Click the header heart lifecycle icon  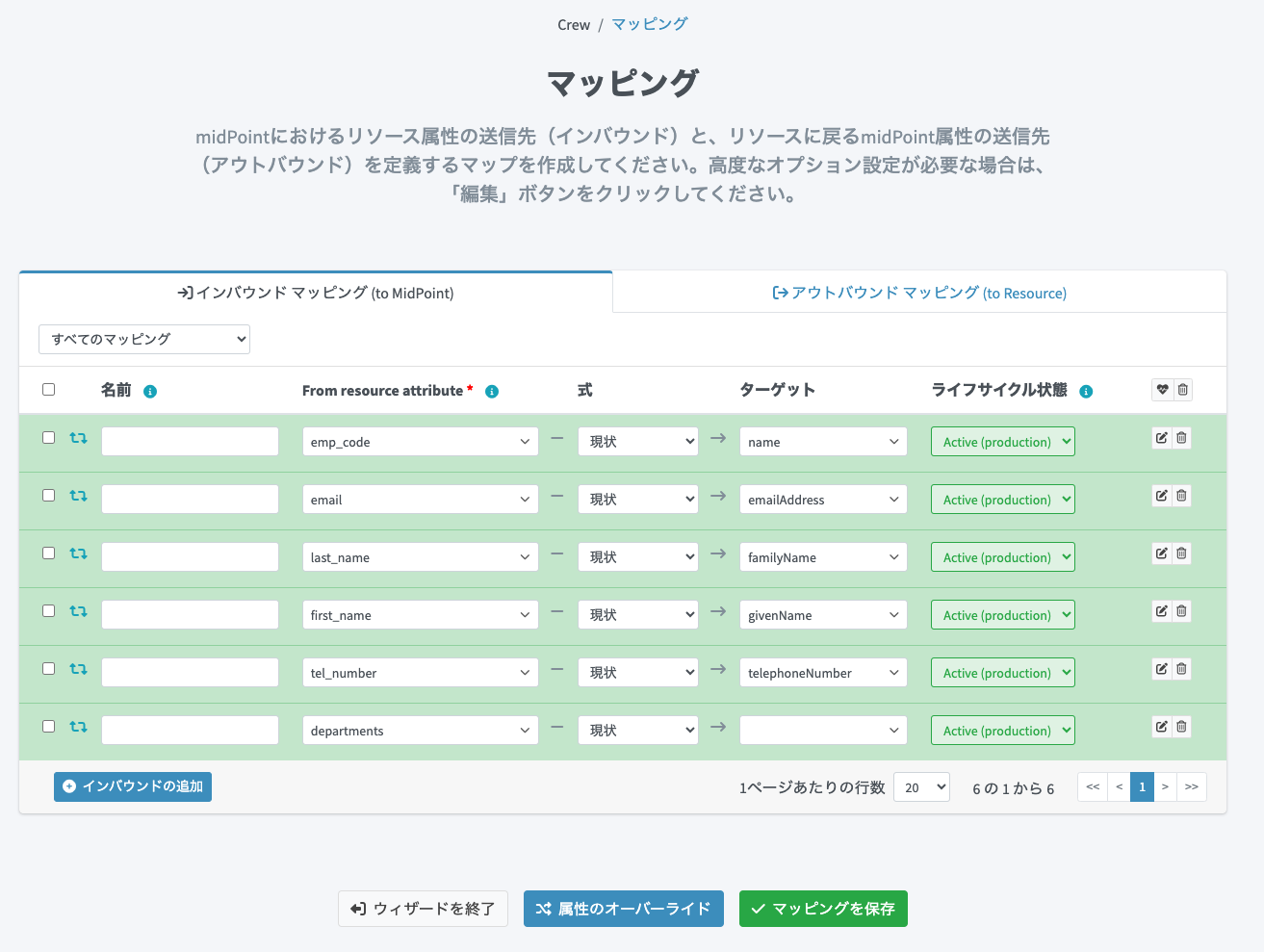(x=1163, y=390)
